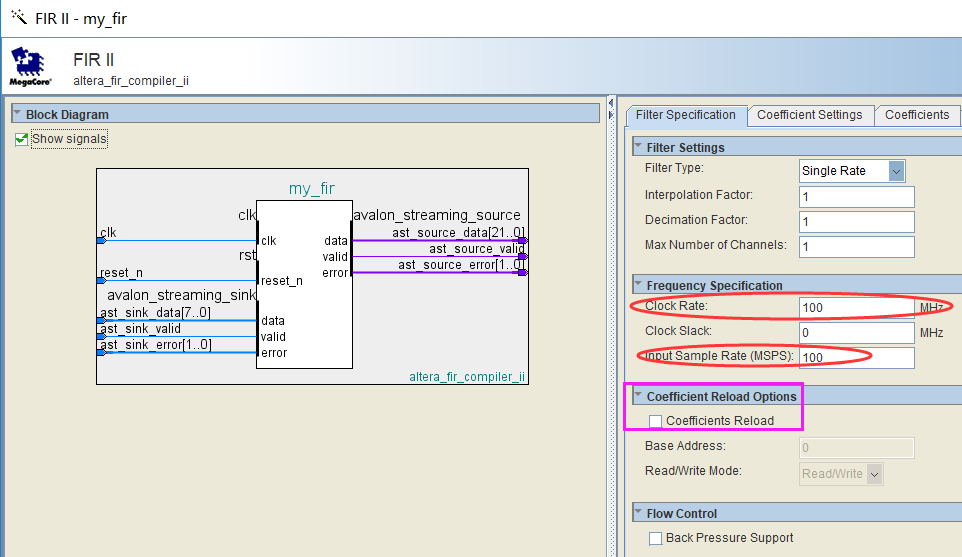This screenshot has height=557, width=962.
Task: Enable Back Pressure Support checkbox
Action: (655, 538)
